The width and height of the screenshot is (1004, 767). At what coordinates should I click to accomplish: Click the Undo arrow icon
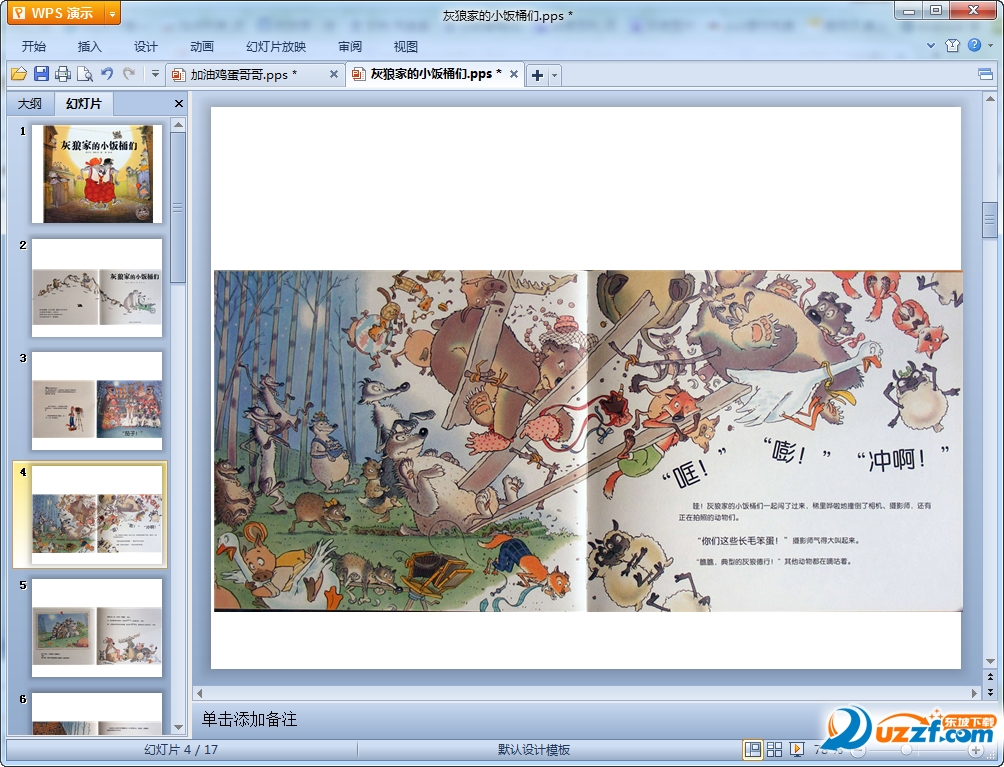coord(107,74)
